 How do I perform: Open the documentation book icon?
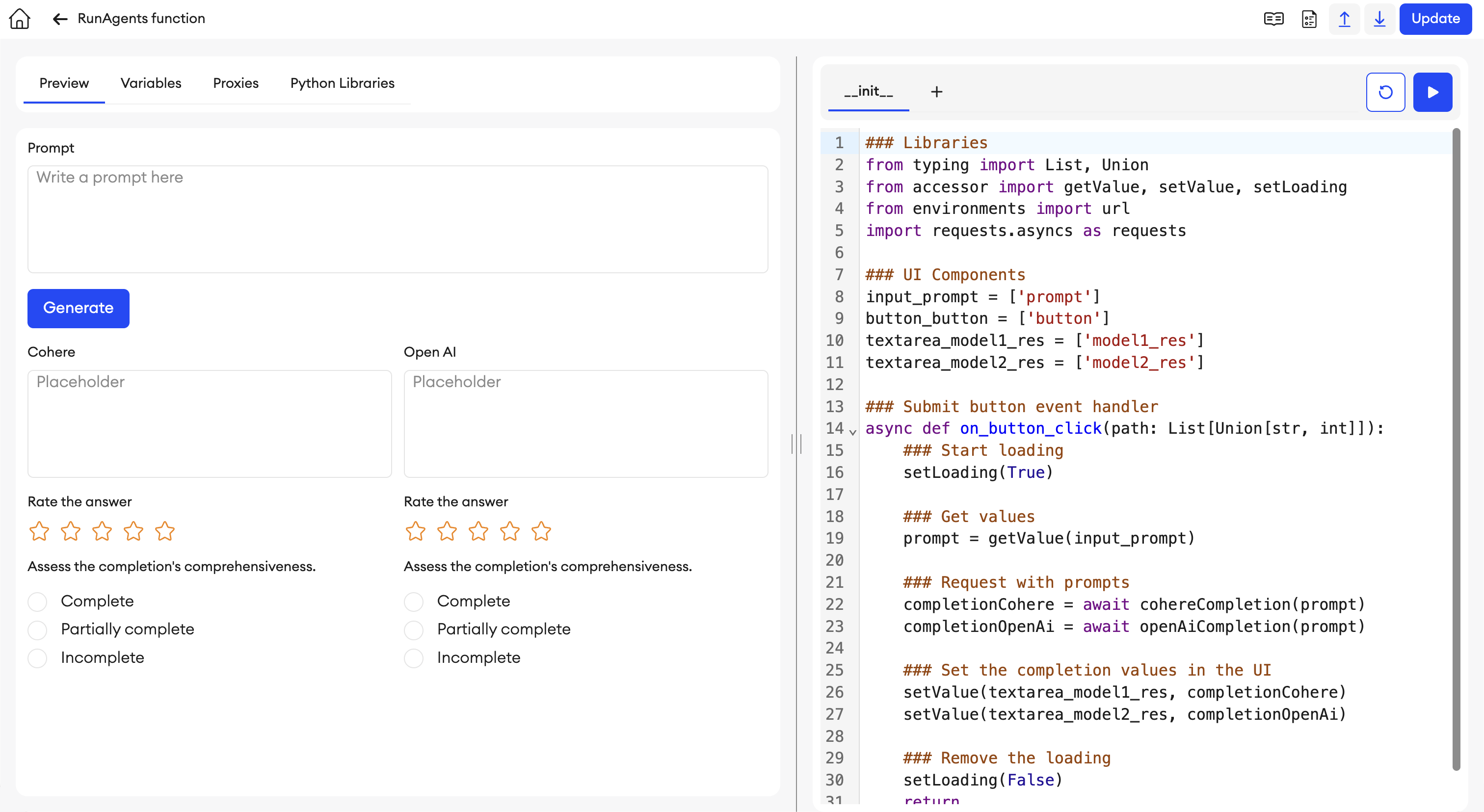1273,19
